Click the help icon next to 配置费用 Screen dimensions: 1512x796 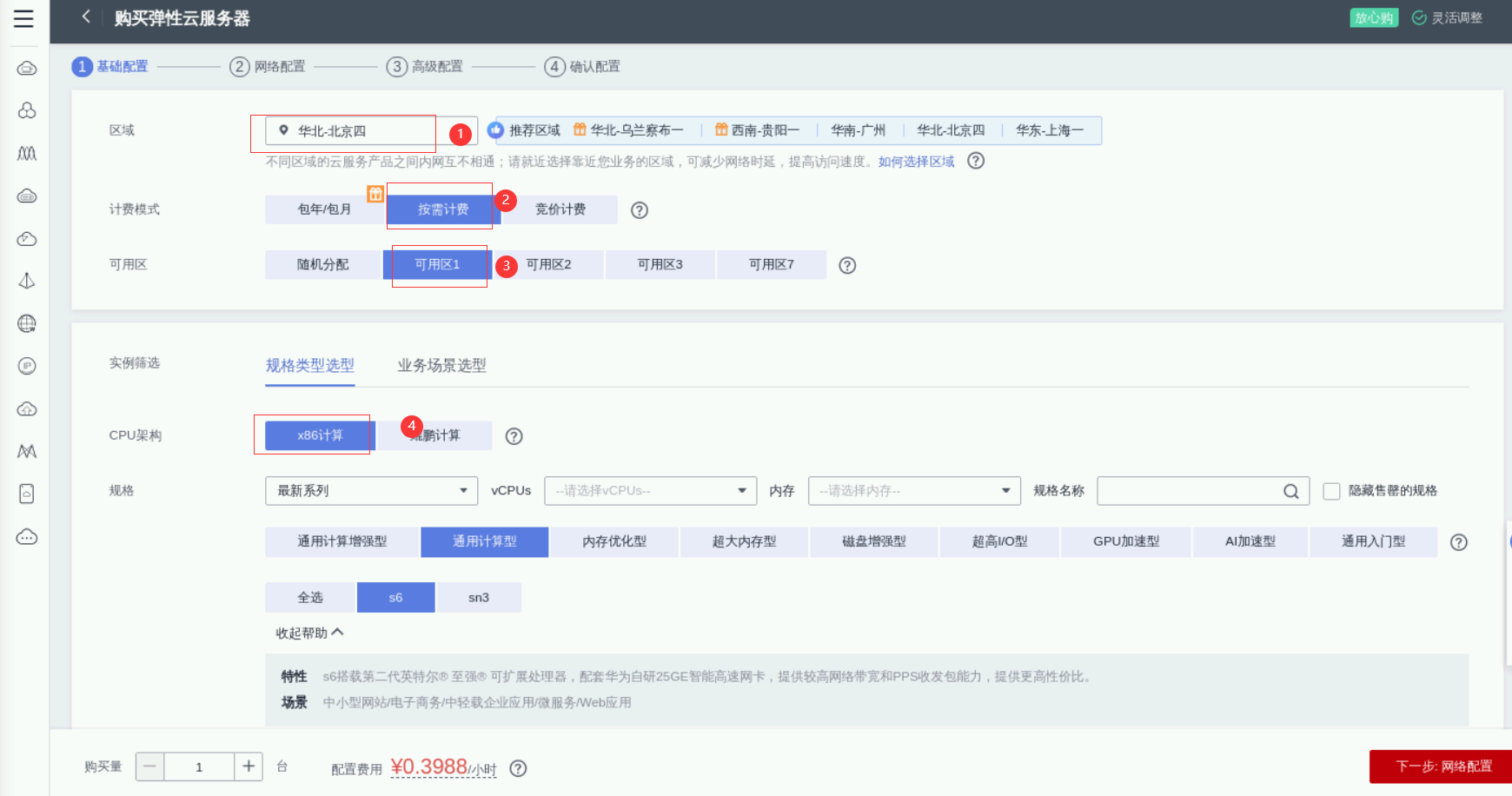pos(518,768)
